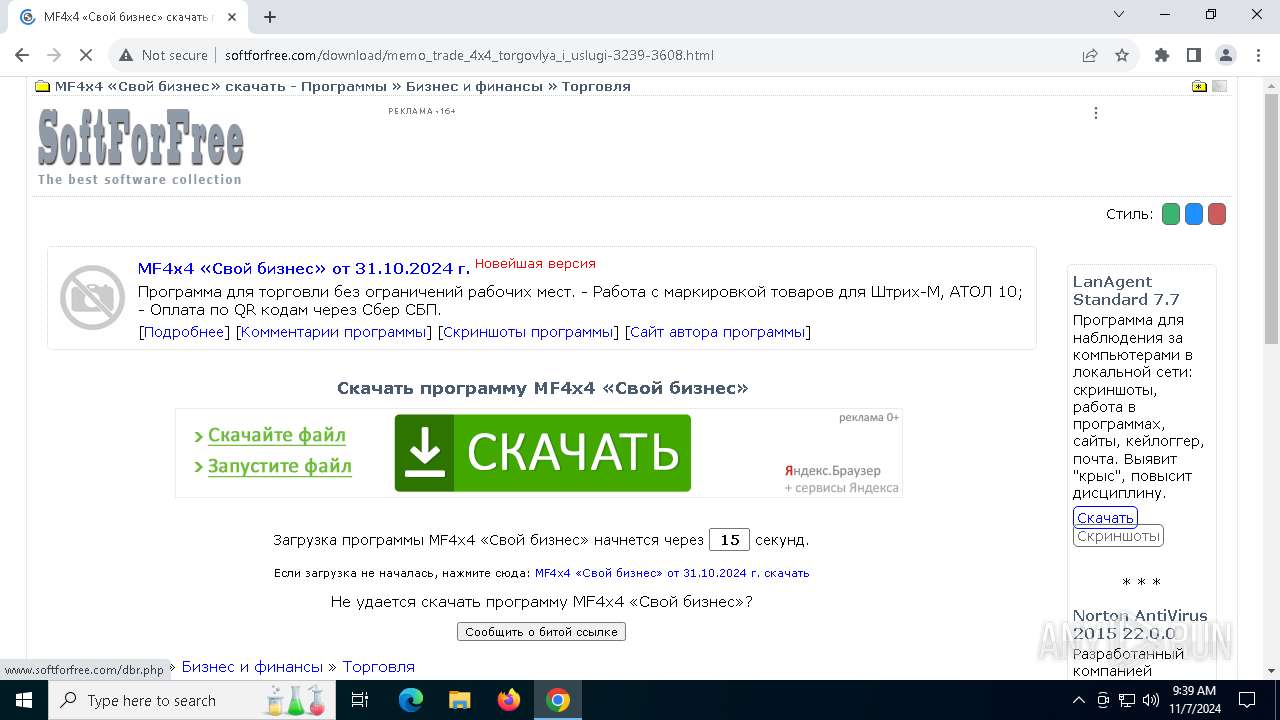1280x720 pixels.
Task: Click the yellow folder breadcrumb icon
Action: tap(43, 86)
